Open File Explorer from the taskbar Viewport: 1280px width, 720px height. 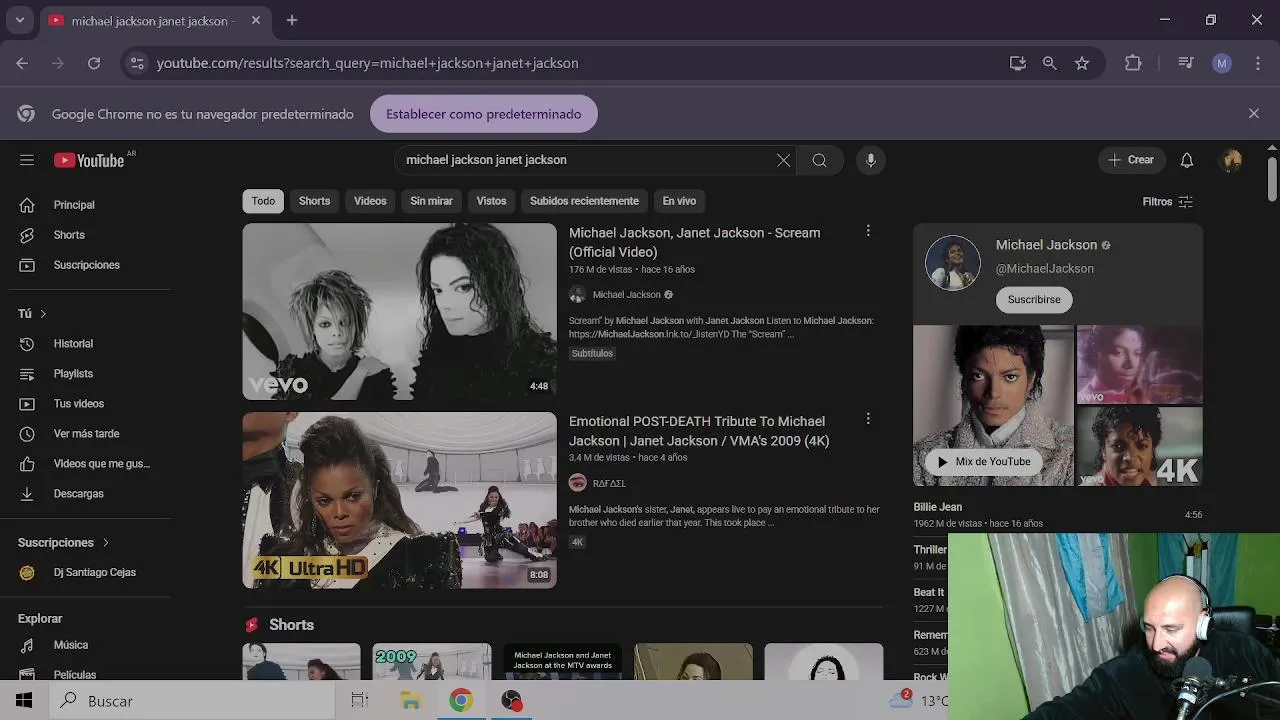pyautogui.click(x=410, y=701)
